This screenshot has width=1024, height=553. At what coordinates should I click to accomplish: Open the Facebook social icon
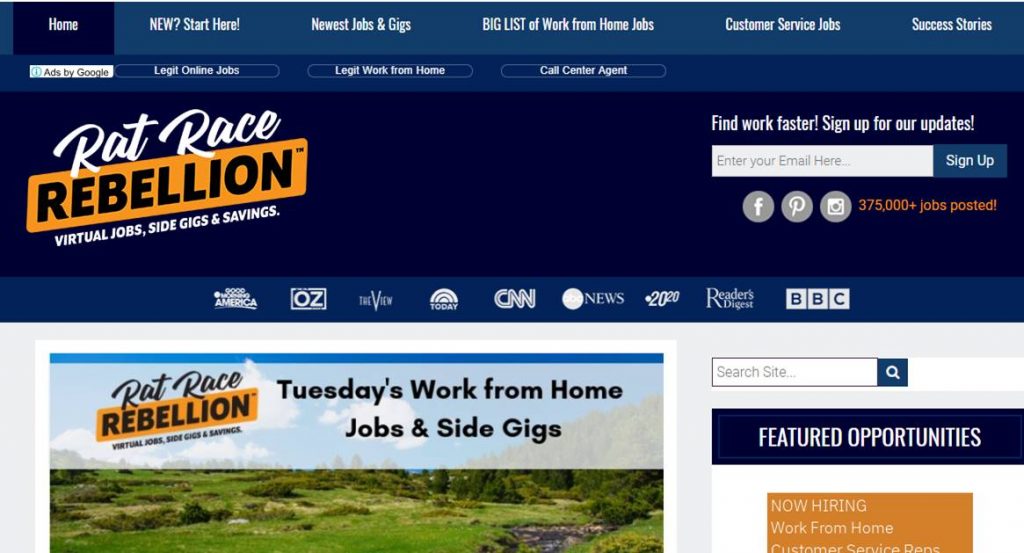(758, 207)
